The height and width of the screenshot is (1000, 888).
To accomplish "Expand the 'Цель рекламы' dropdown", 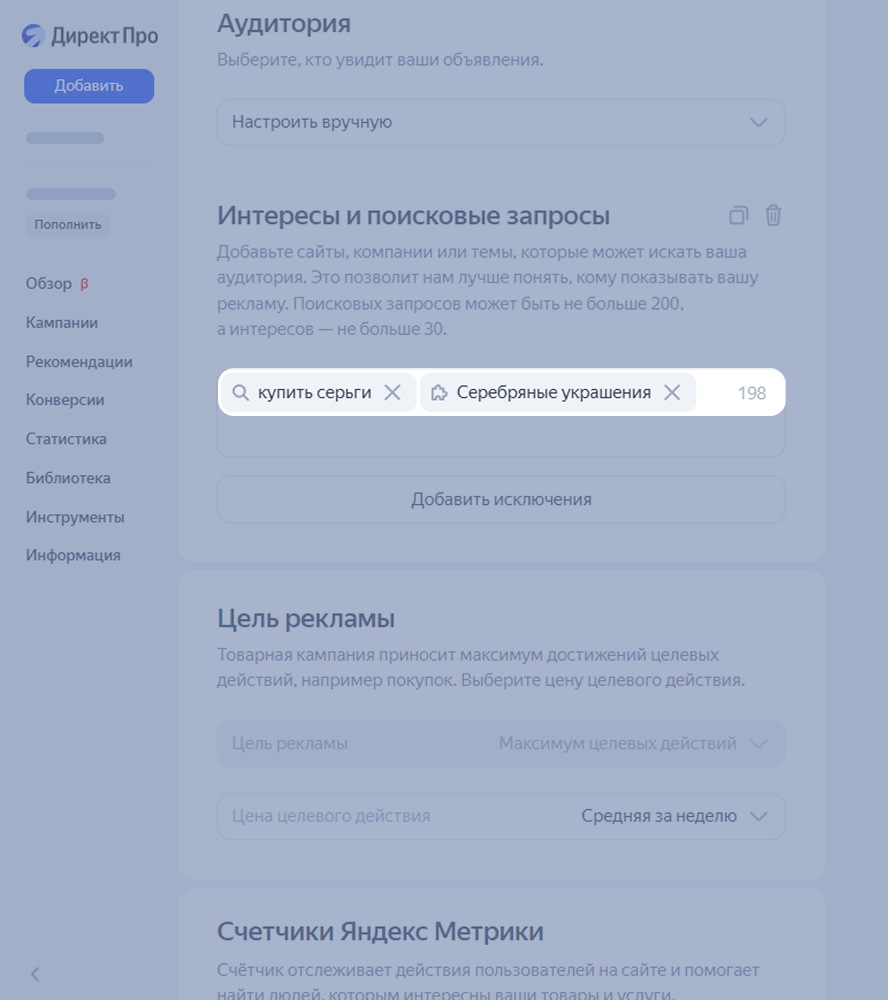I will coord(501,744).
